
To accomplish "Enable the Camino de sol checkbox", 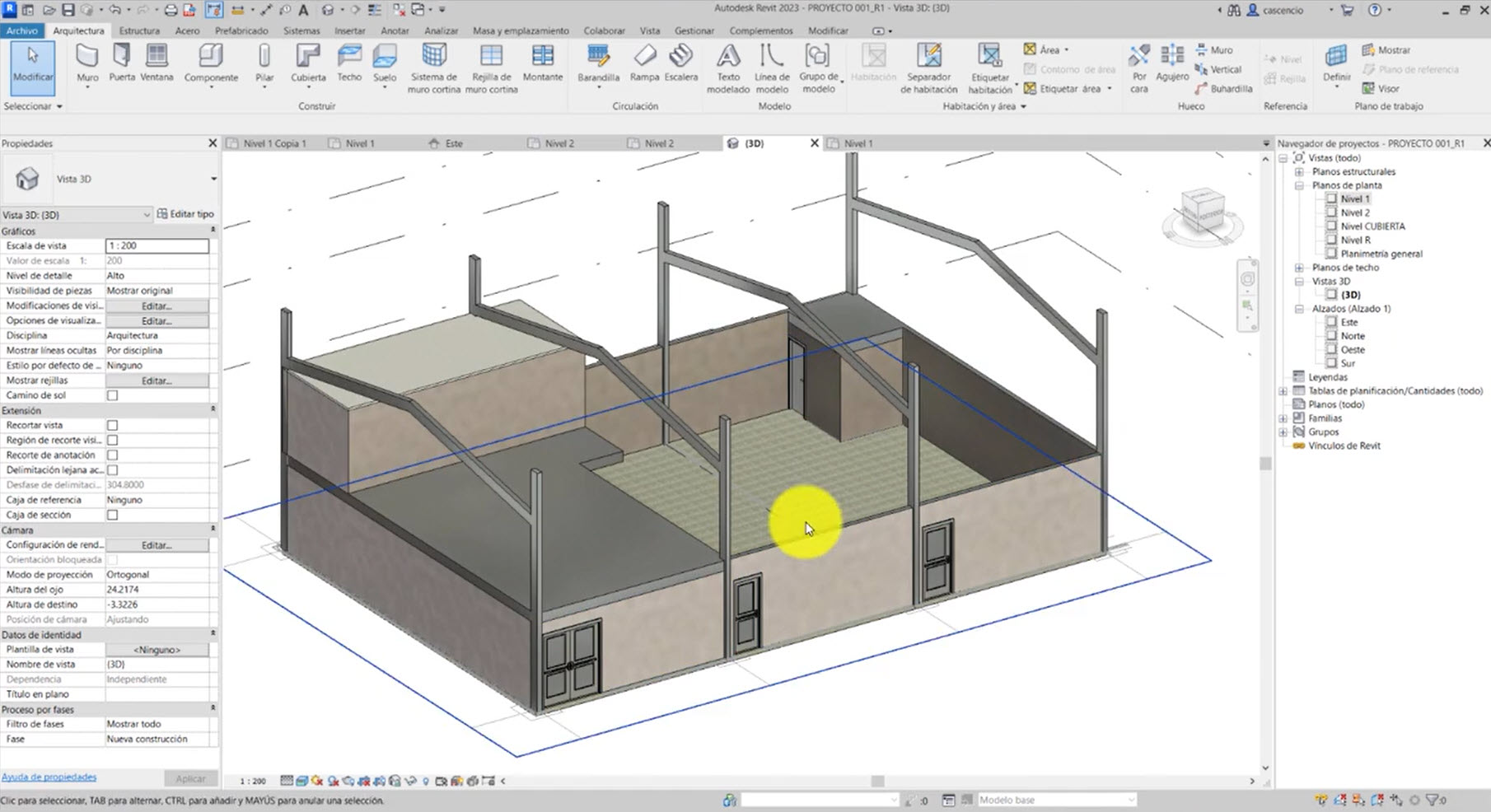I will 113,395.
